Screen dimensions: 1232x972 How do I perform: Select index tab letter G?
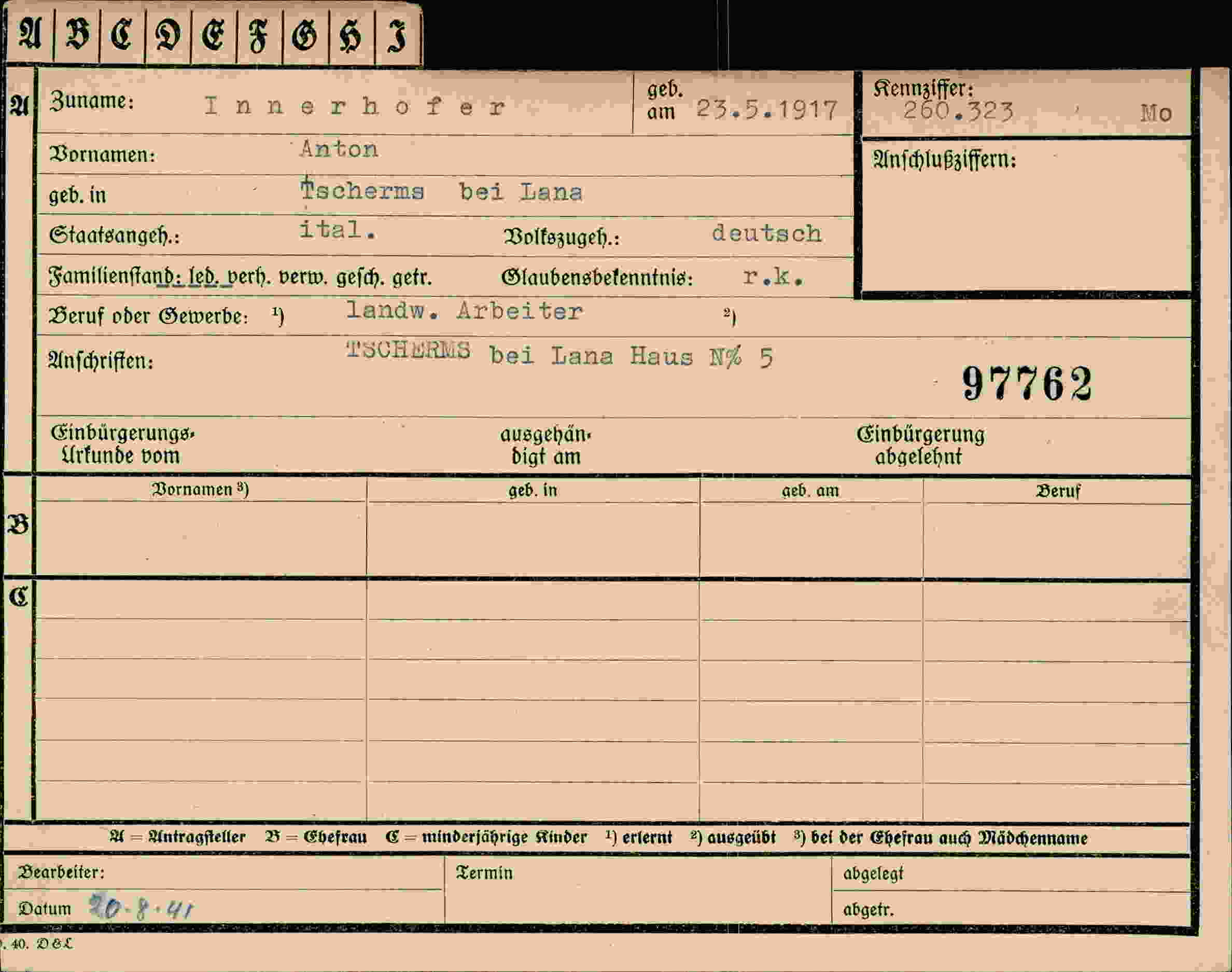click(x=305, y=35)
